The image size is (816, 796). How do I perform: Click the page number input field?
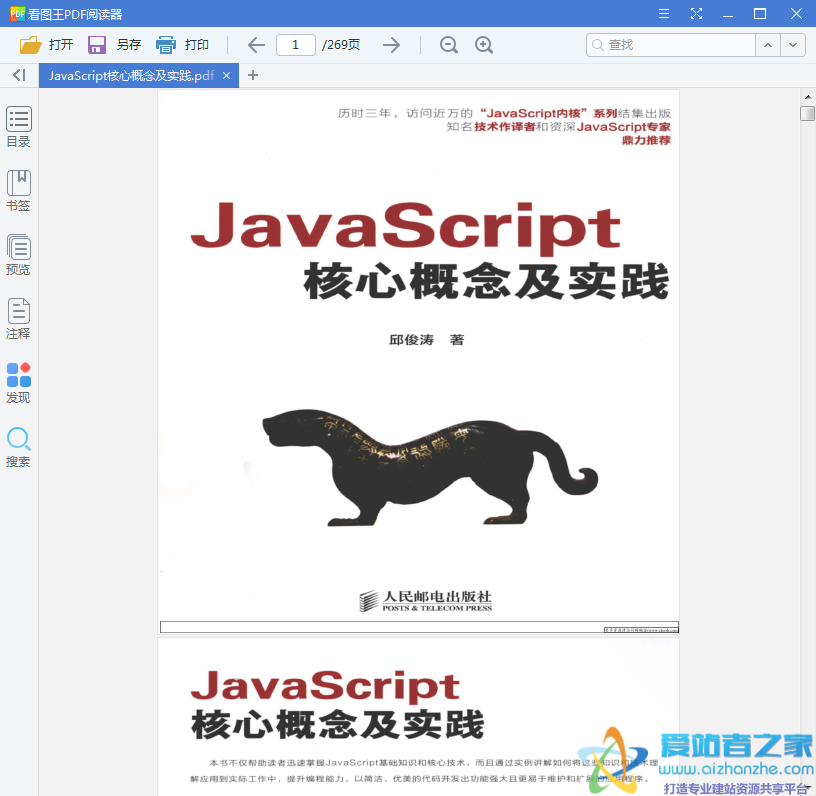pos(296,45)
